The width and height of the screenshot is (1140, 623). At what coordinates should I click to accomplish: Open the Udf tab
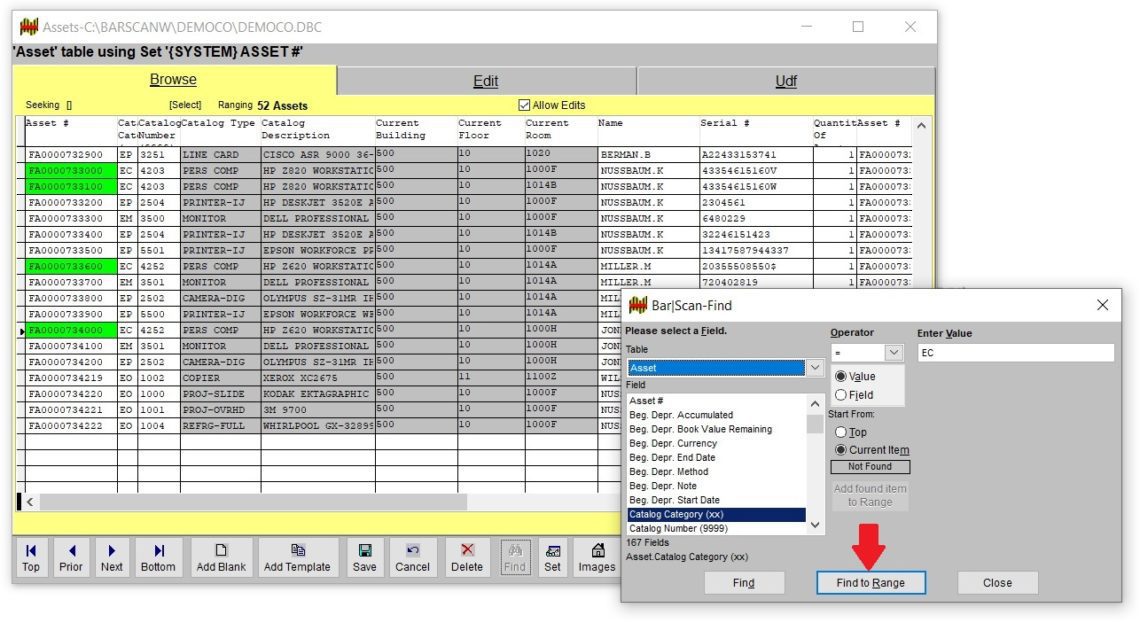[786, 81]
